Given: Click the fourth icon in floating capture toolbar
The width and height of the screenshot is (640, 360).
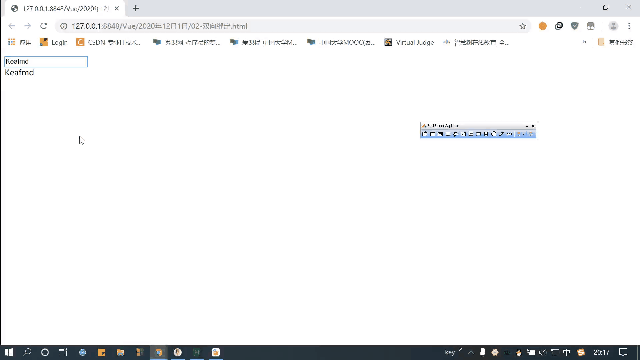Looking at the screenshot, I should [x=448, y=134].
